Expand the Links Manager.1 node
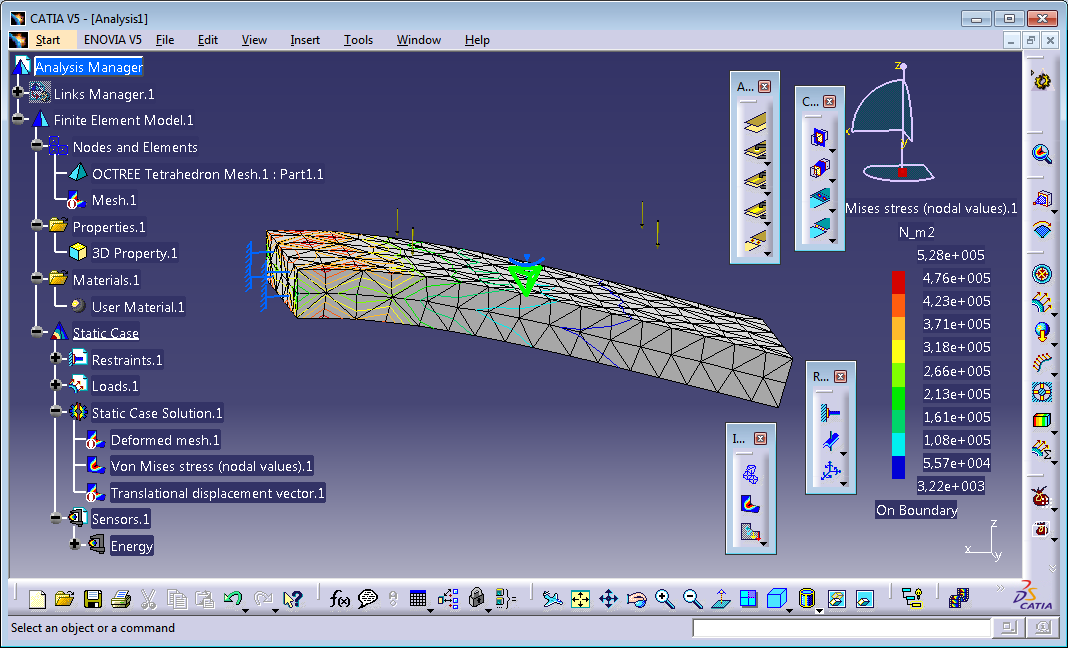1068x648 pixels. [x=18, y=93]
